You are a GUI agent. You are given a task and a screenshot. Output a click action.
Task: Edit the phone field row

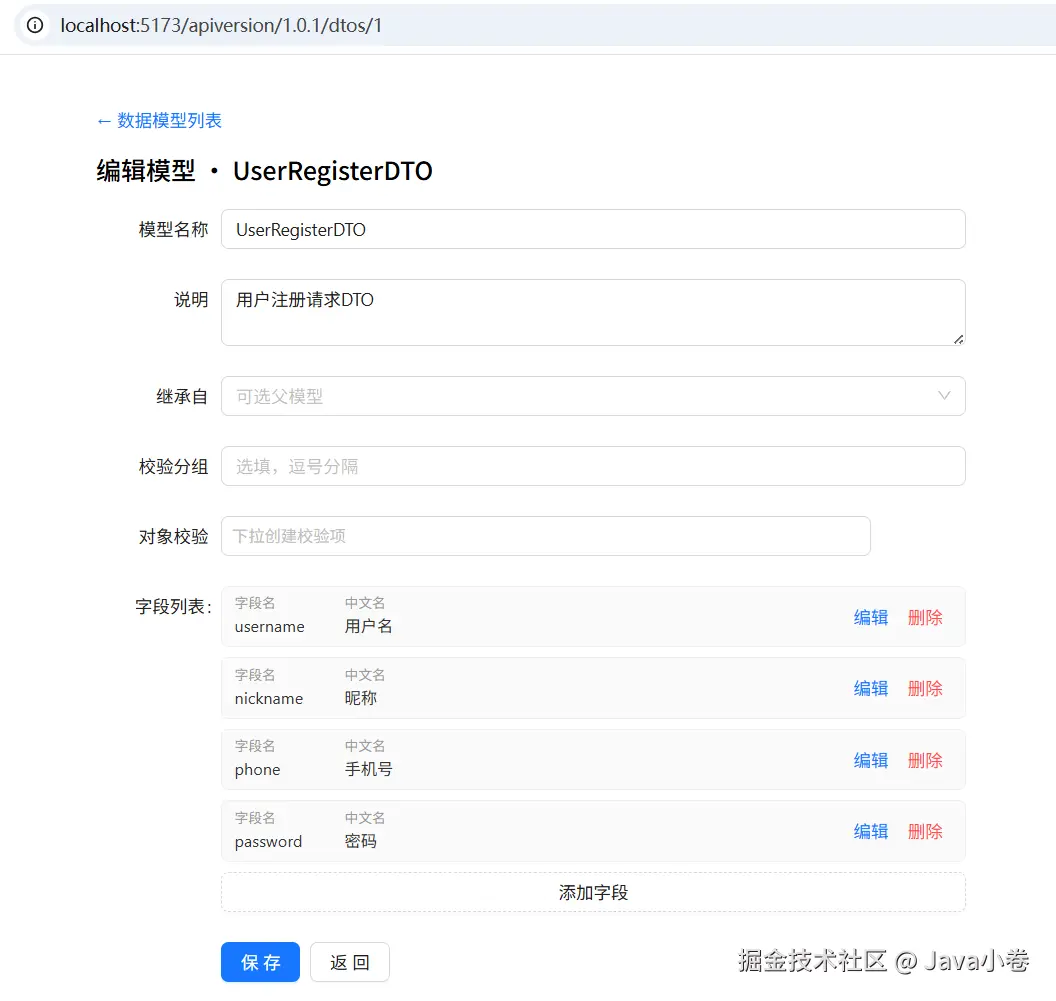871,761
